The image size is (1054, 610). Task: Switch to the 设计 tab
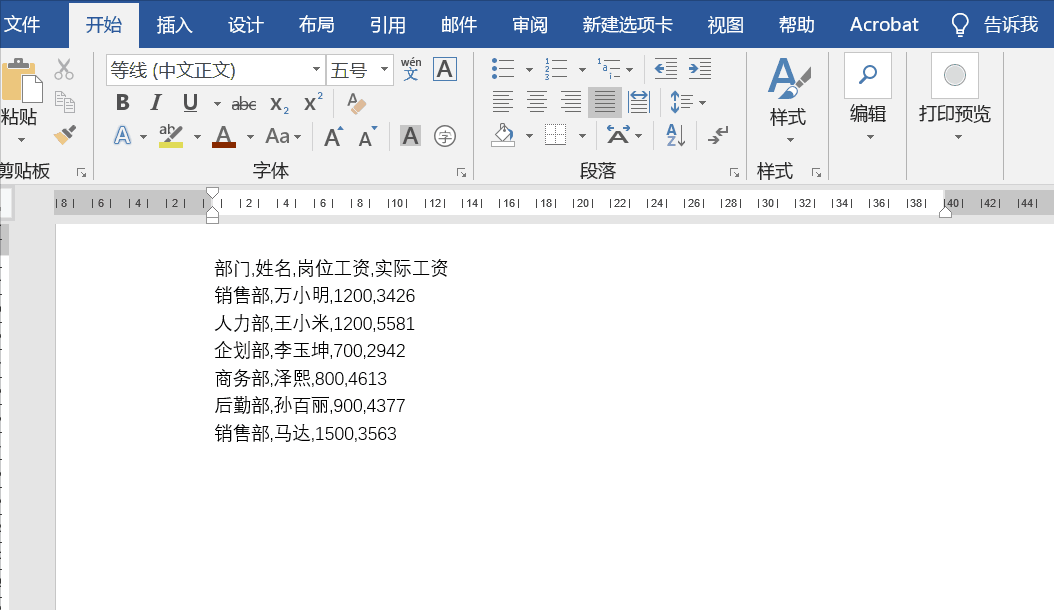245,25
